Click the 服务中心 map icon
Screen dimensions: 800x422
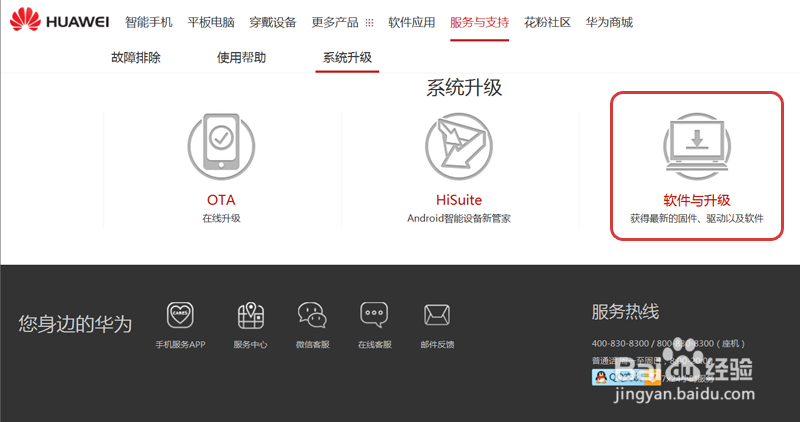pos(251,315)
